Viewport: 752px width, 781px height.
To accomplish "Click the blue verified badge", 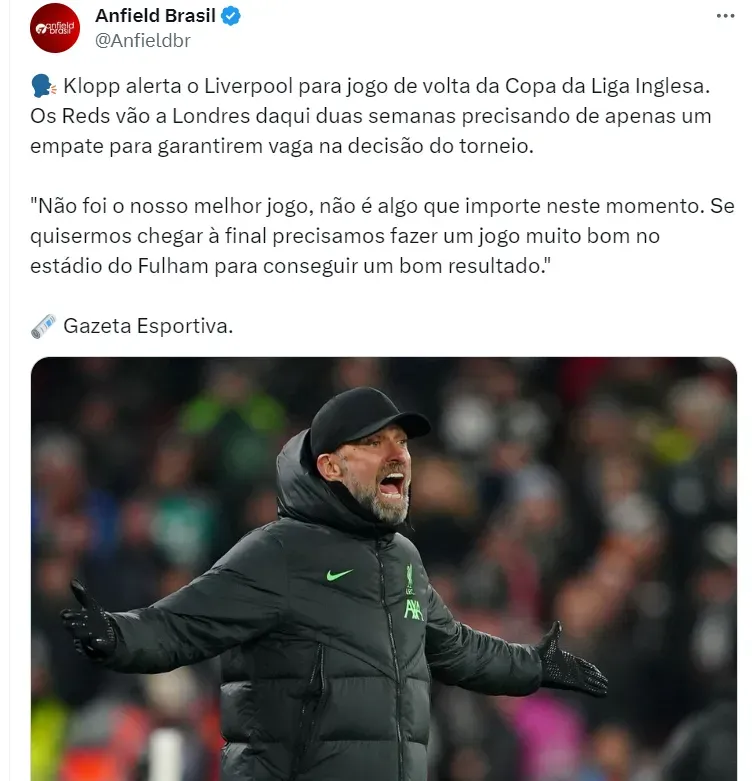I will pos(231,16).
